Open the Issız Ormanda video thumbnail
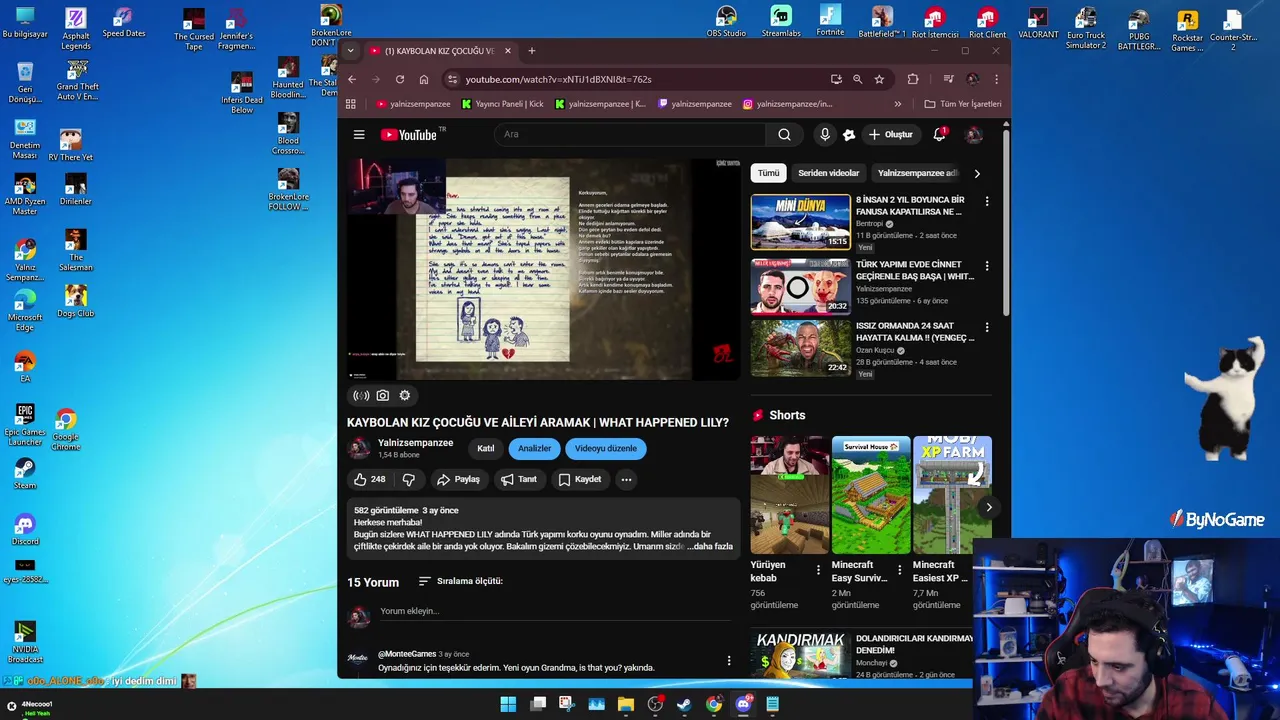 [800, 347]
